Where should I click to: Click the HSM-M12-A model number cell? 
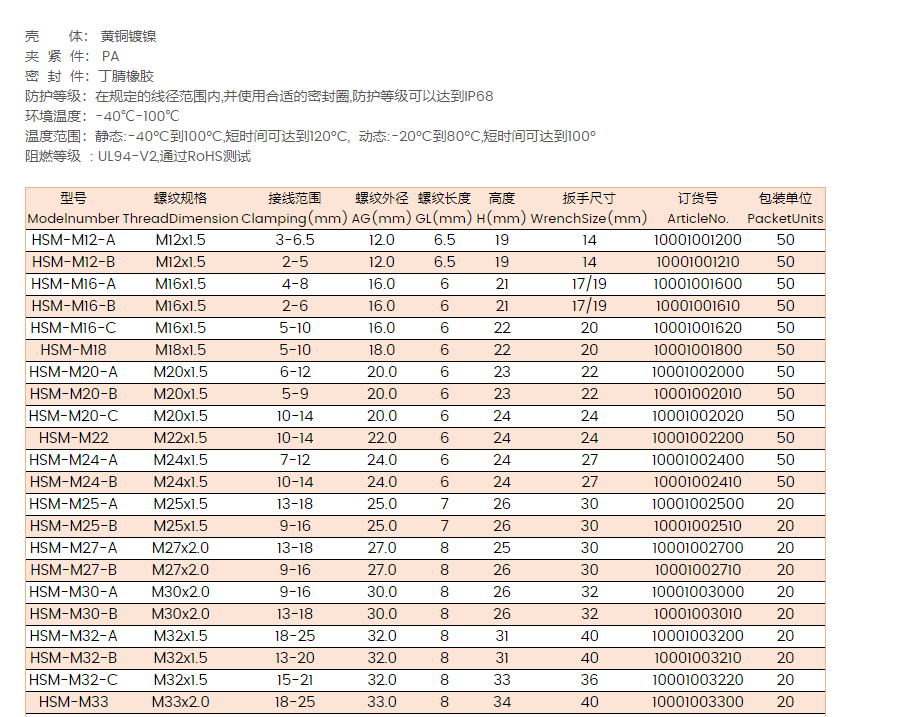click(73, 240)
